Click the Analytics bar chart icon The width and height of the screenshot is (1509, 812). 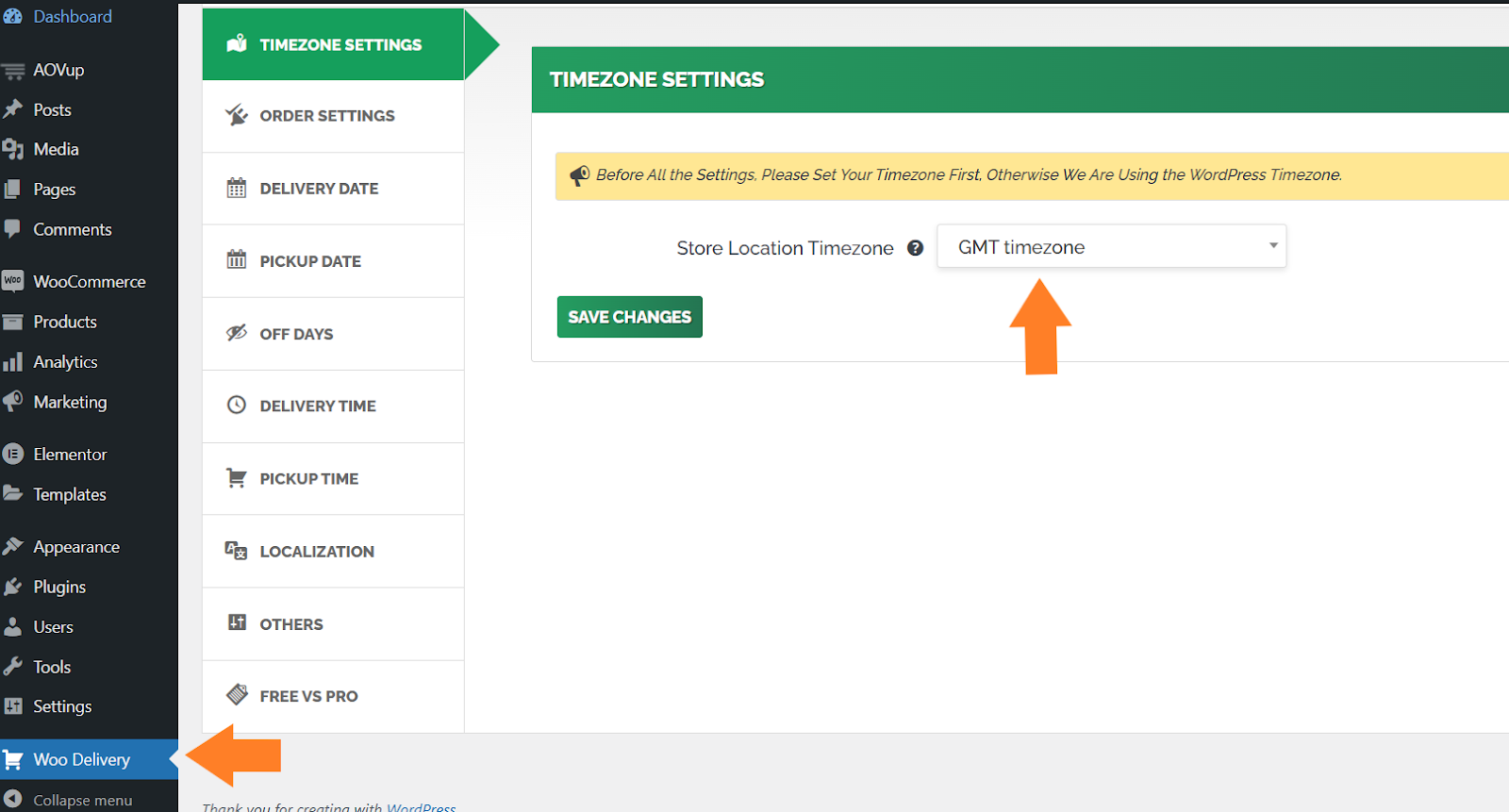point(12,362)
